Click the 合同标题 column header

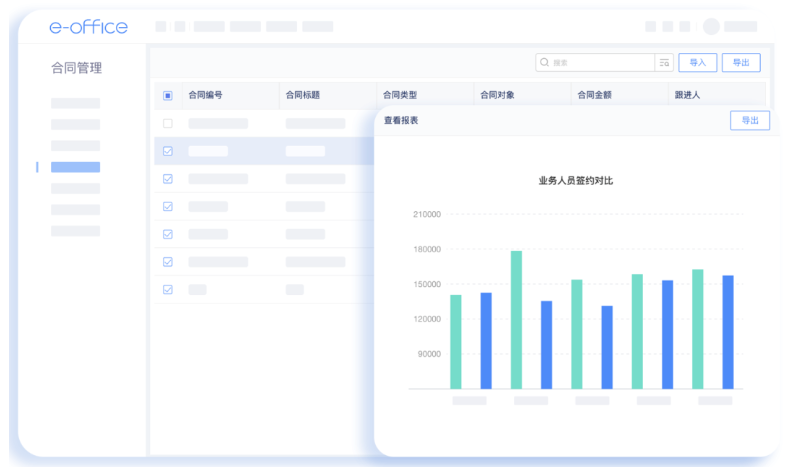click(x=302, y=96)
